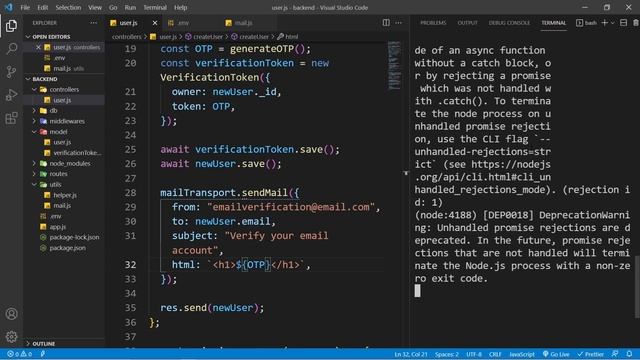Viewport: 640px width, 360px height.
Task: Open the Run menu
Action: coord(130,7)
